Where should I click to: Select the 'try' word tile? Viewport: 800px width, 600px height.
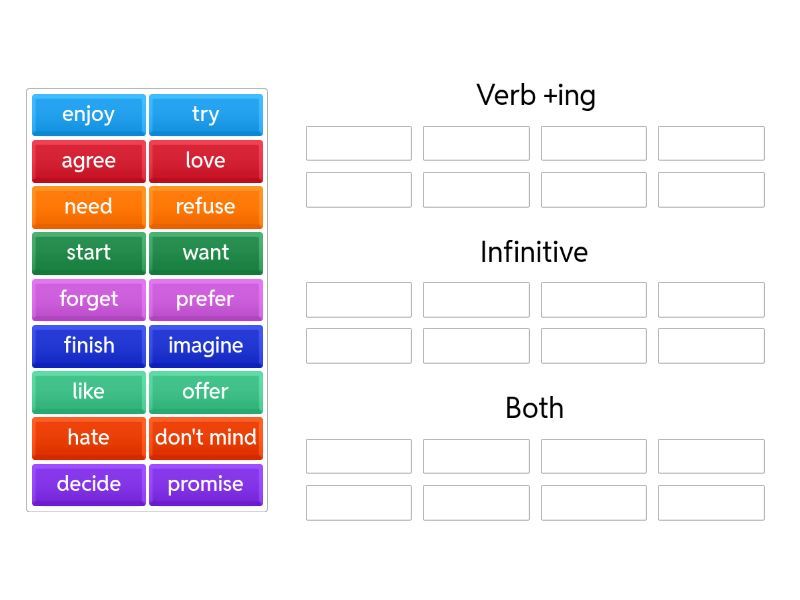coord(205,114)
